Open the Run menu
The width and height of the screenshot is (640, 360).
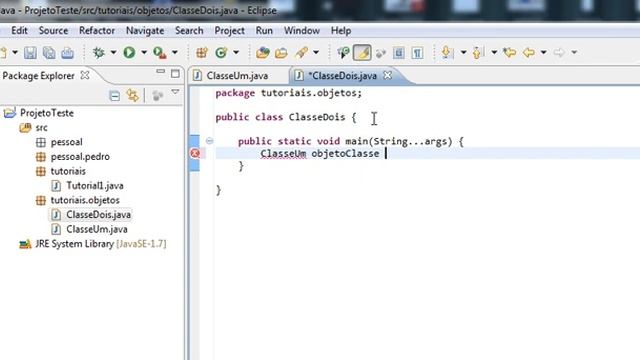coord(264,31)
